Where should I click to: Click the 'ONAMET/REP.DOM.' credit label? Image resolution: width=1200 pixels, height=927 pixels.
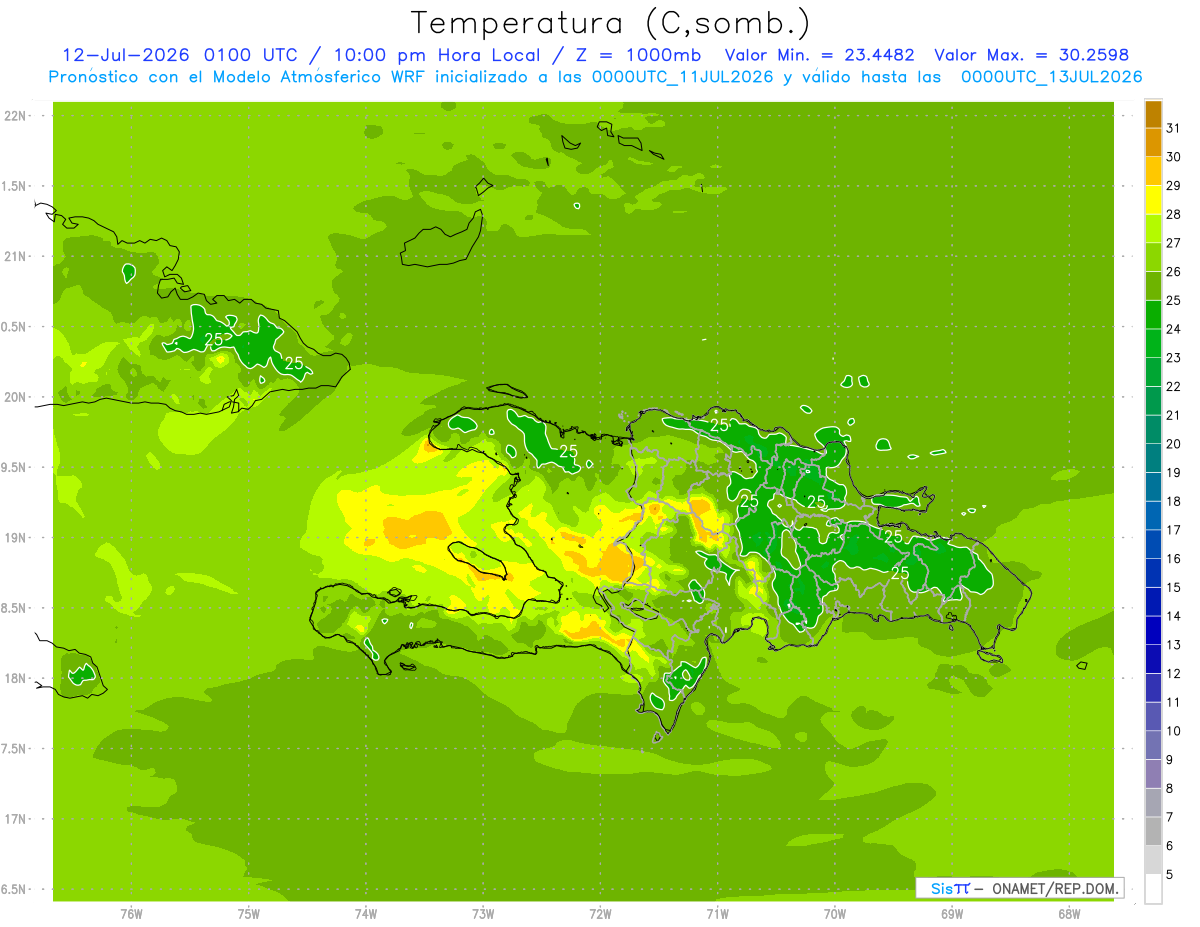(1055, 888)
